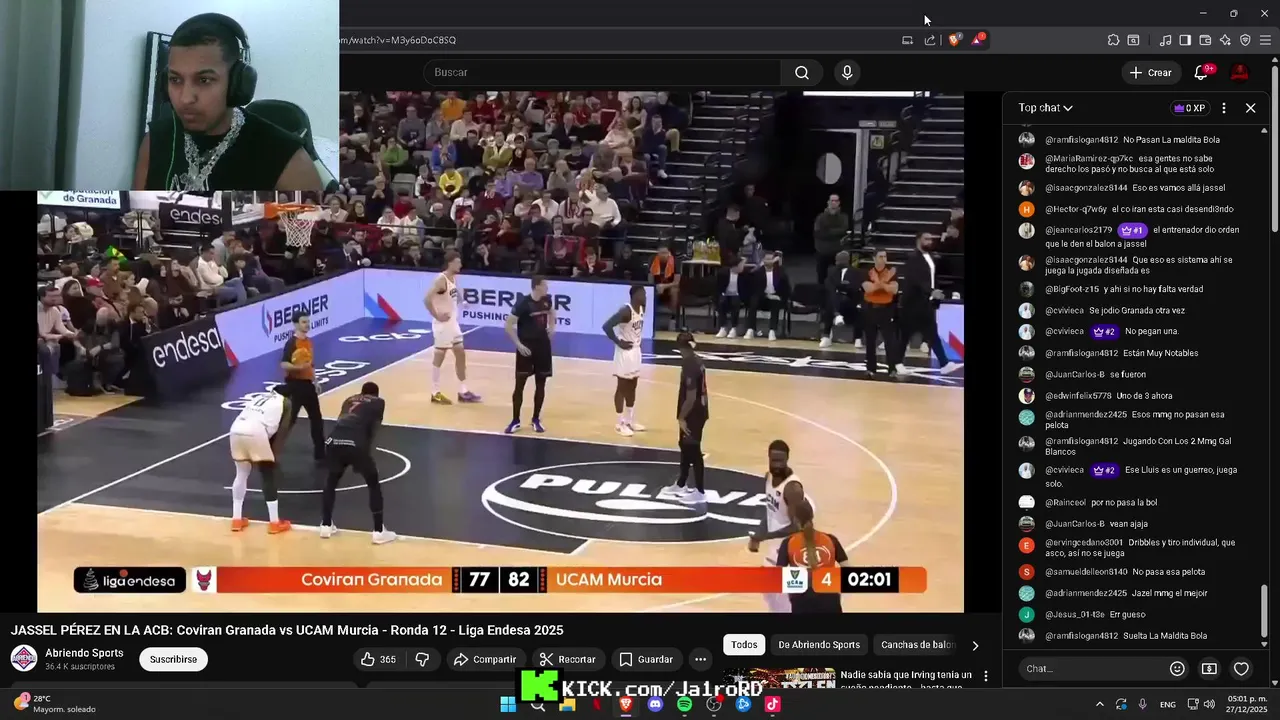Viewport: 1280px width, 720px height.
Task: Open YouTube notifications bell
Action: tap(1201, 72)
